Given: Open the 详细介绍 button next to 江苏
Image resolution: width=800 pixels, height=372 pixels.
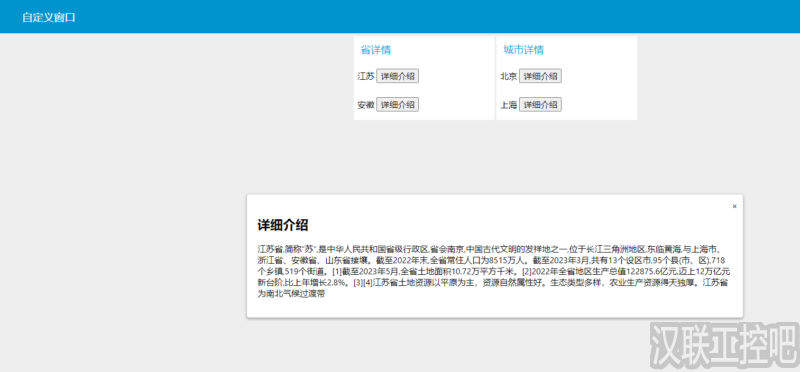Looking at the screenshot, I should point(397,77).
